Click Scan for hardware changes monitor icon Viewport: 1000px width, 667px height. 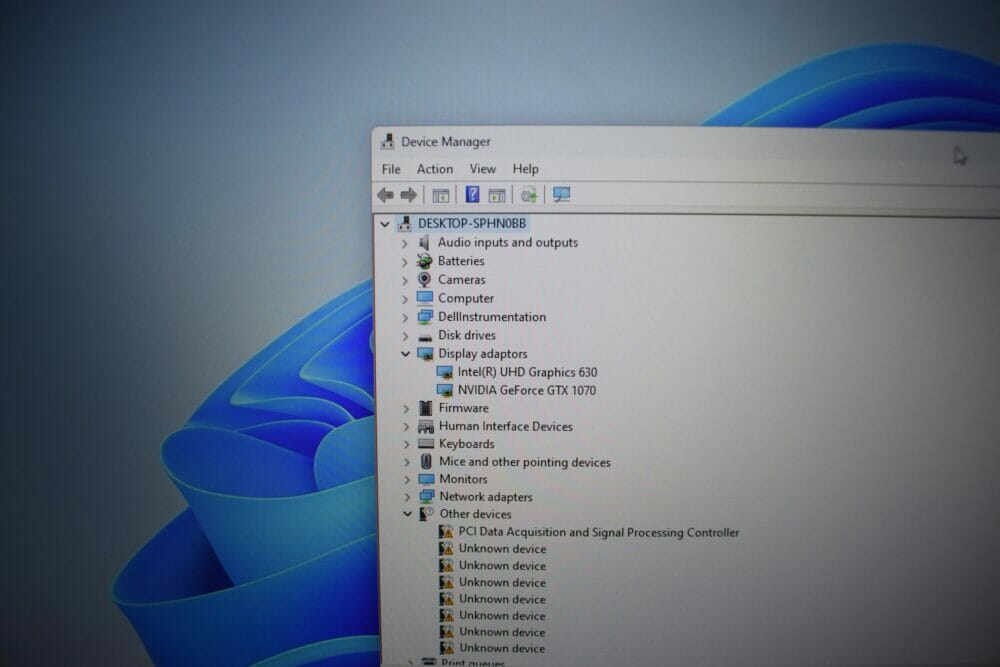(561, 194)
